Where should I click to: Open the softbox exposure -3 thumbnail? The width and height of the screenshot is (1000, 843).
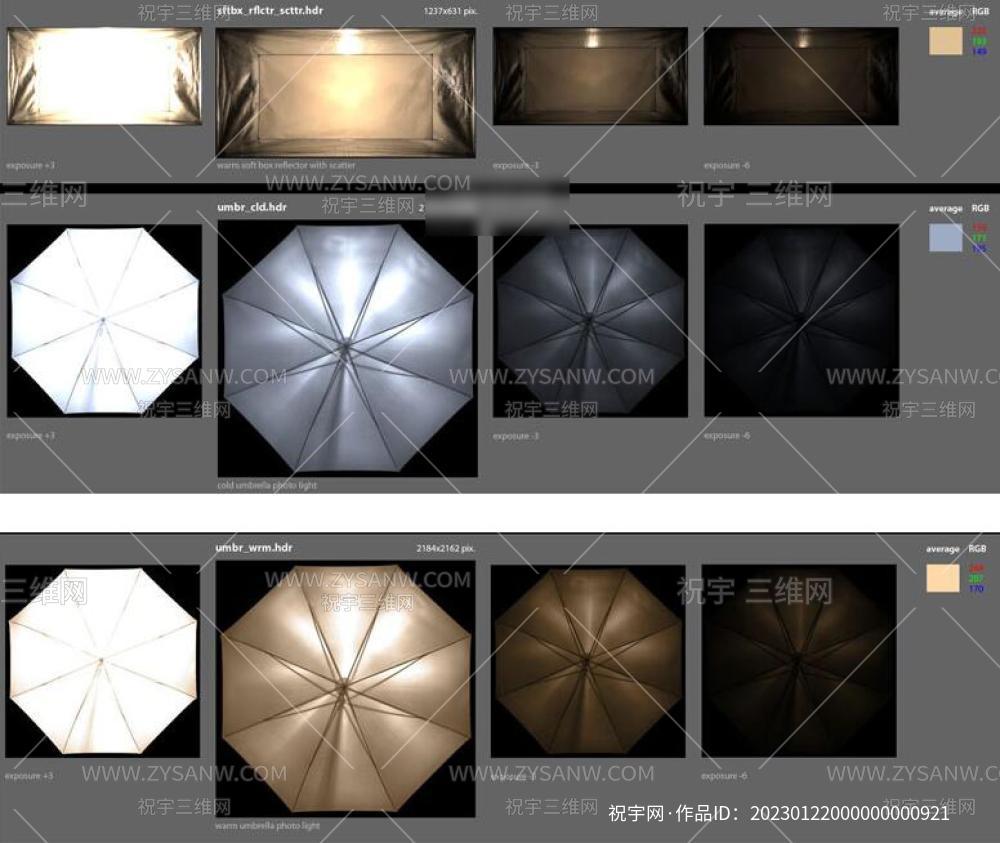(x=590, y=76)
